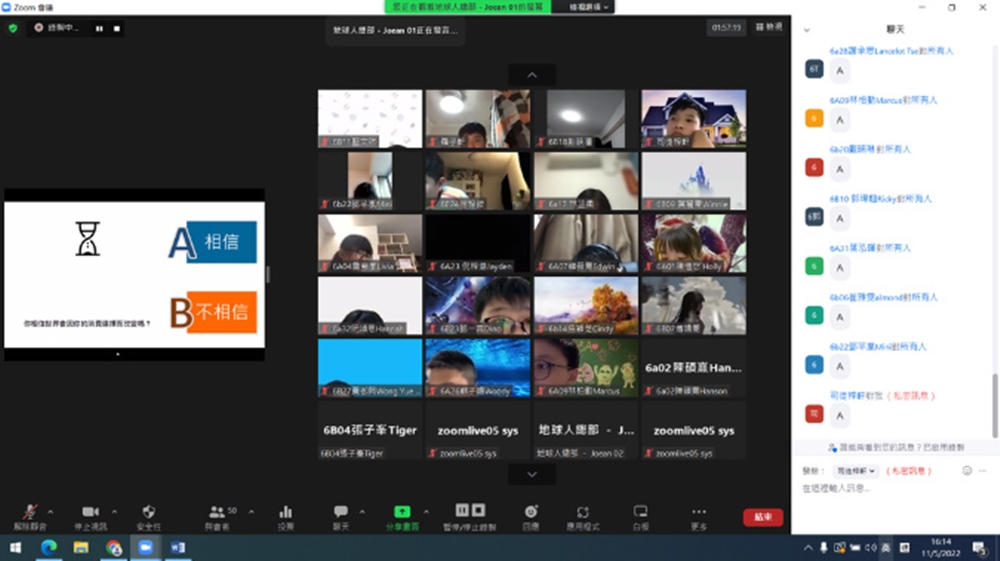Stop recording from the bottom toolbar

click(478, 510)
